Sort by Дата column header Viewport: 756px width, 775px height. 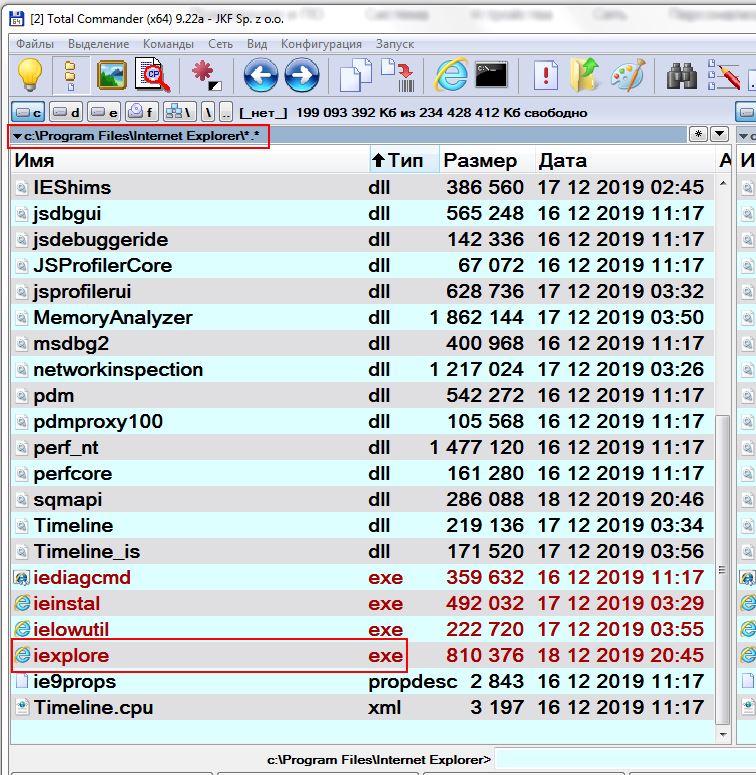coord(626,160)
